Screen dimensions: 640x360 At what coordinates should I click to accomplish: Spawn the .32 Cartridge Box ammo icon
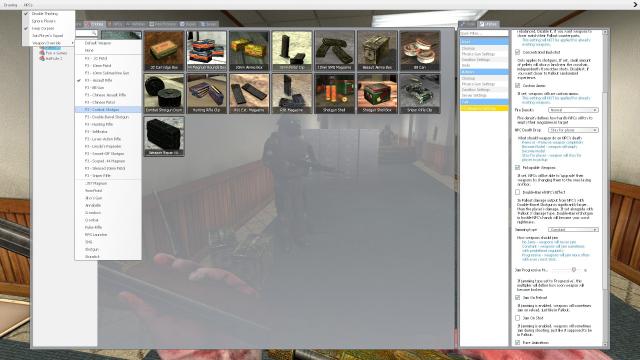coord(164,51)
